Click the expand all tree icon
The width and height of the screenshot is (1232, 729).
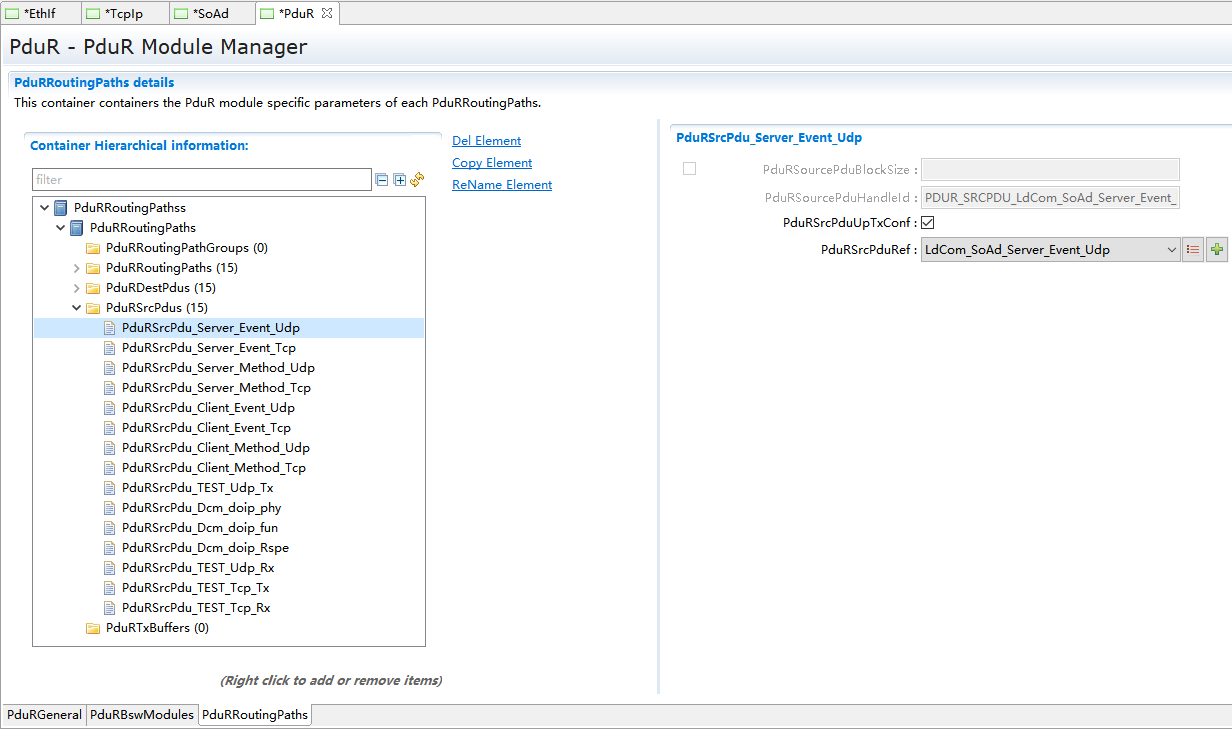coord(400,180)
